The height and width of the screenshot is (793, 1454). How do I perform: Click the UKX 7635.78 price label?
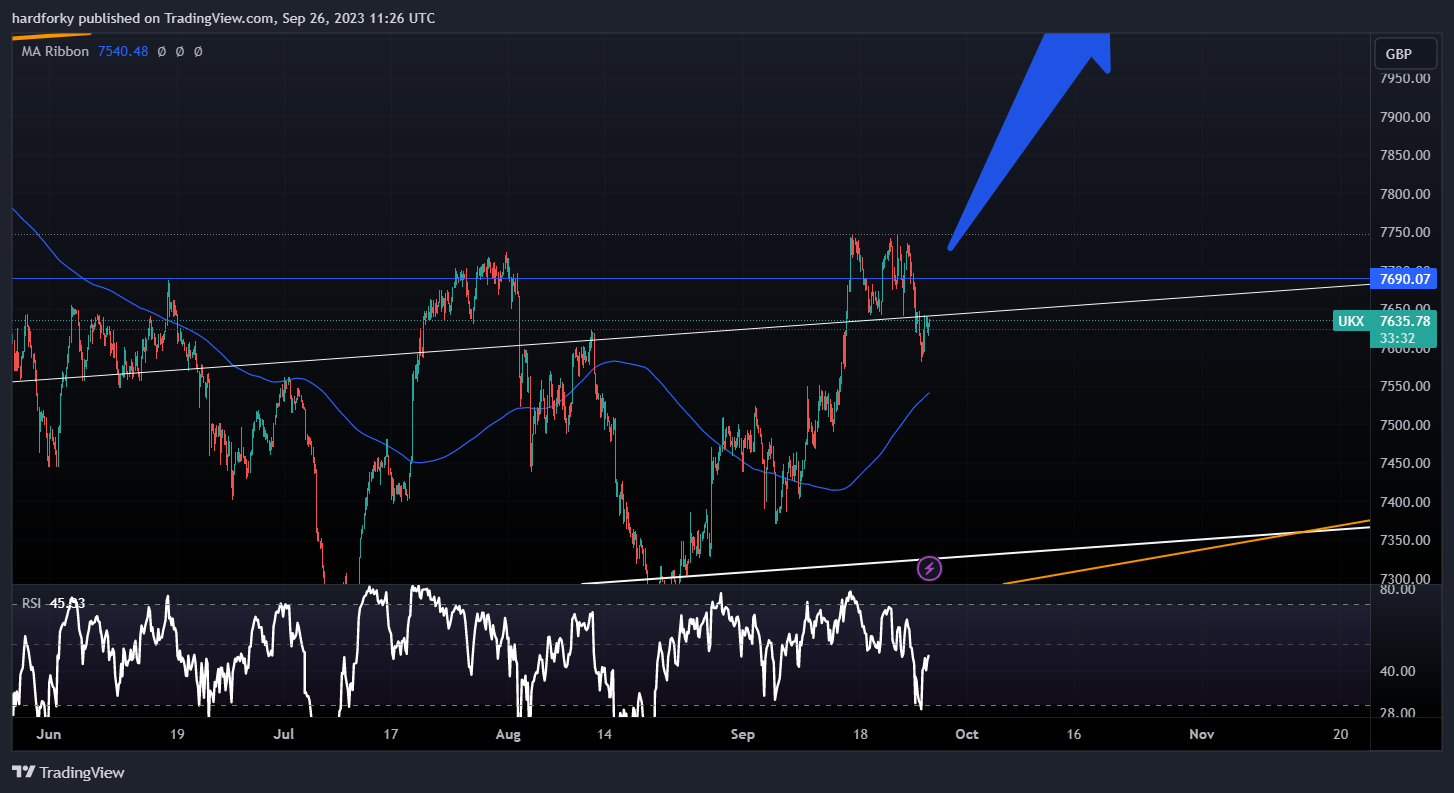[x=1385, y=321]
